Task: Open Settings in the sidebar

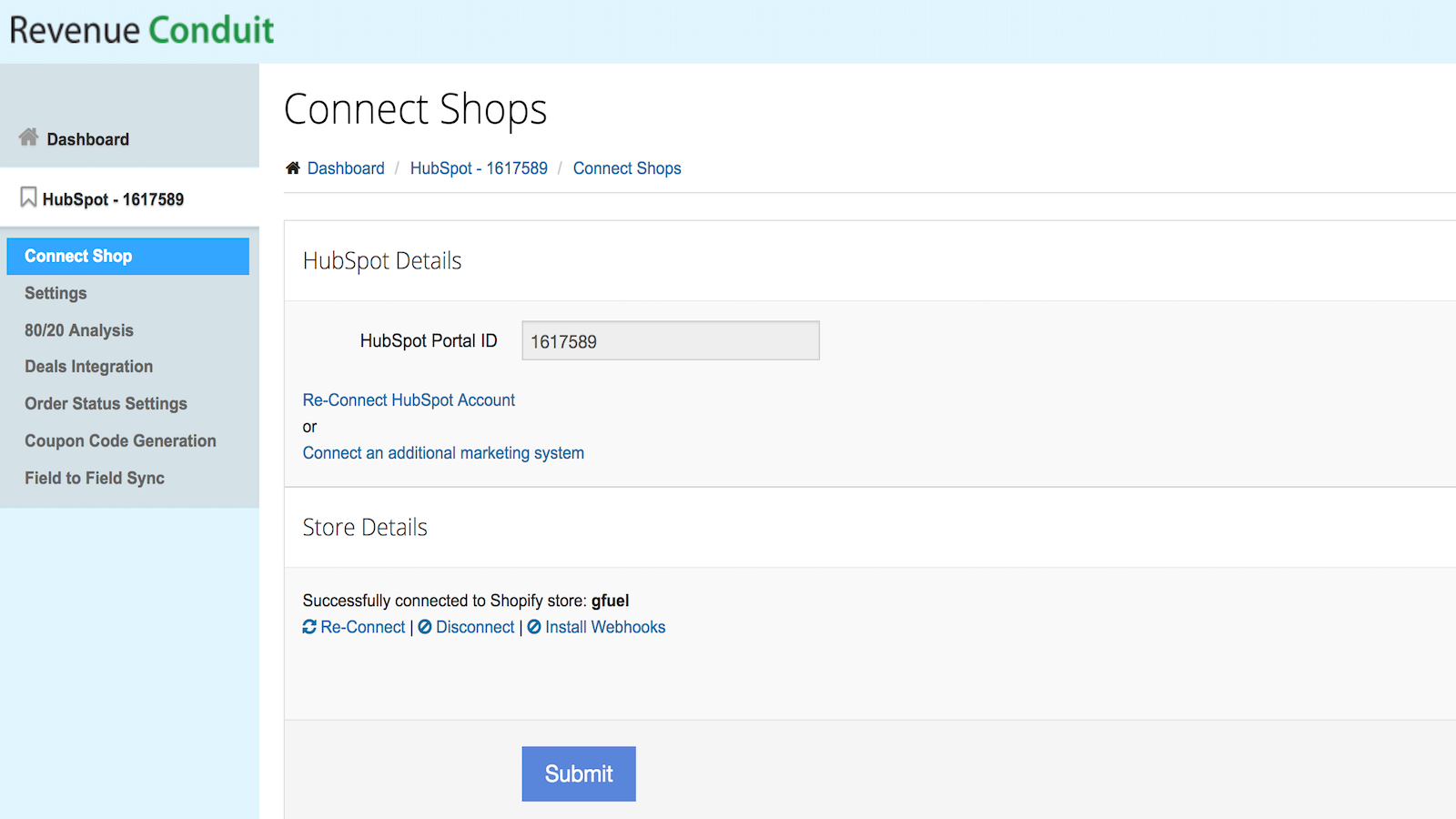Action: click(x=56, y=293)
